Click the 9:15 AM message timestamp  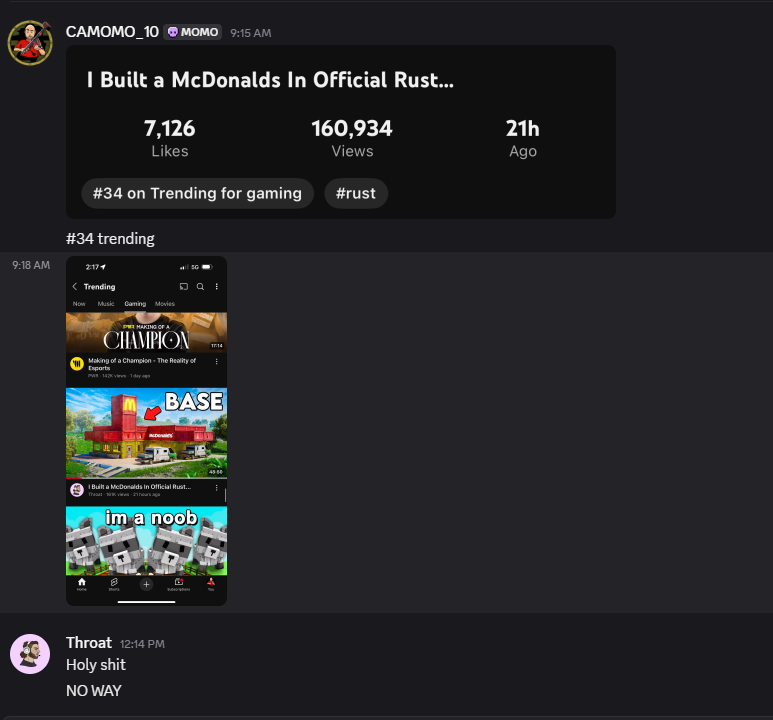[x=250, y=33]
